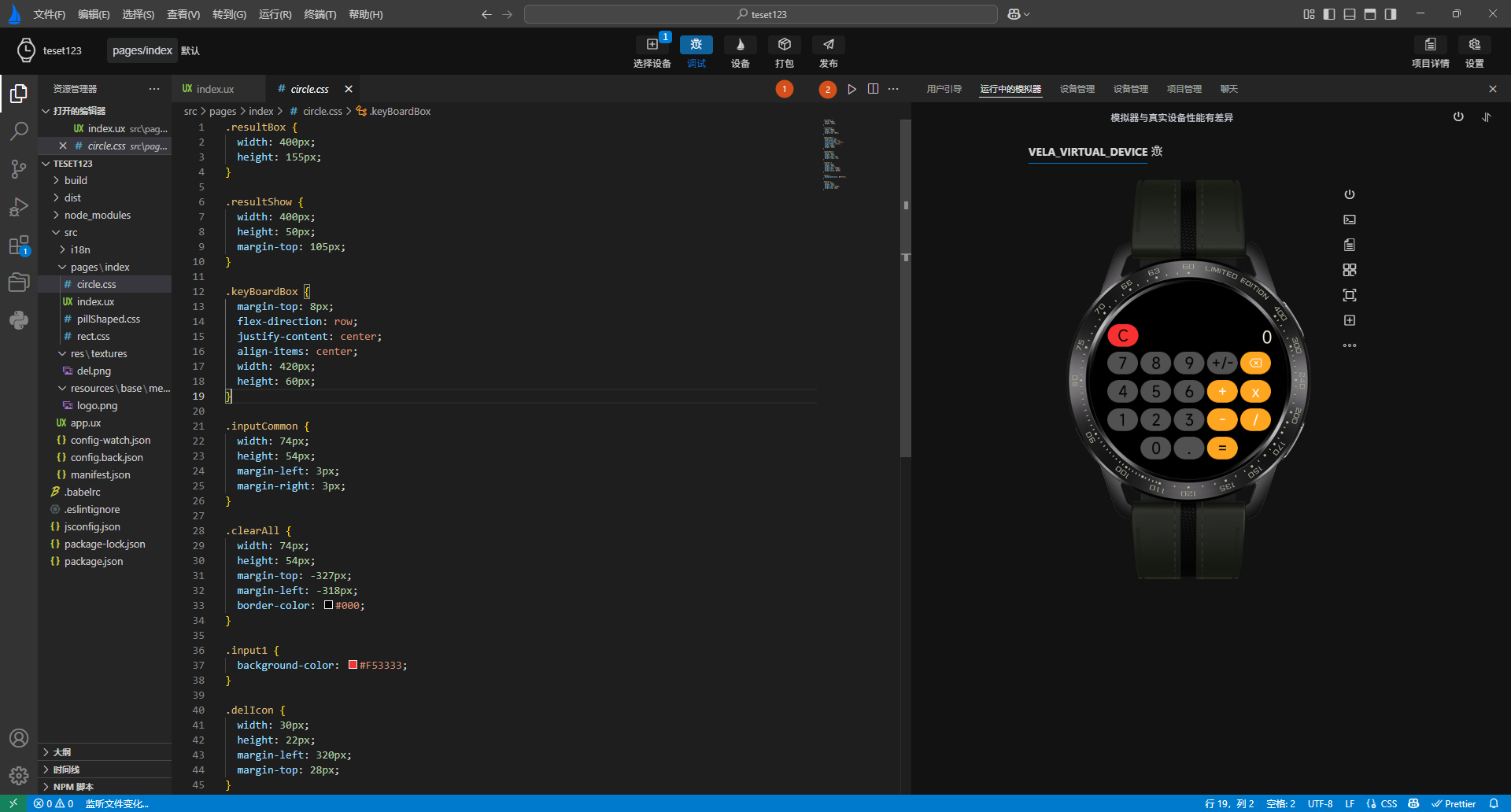Open the 终端(T) terminal menu
This screenshot has width=1511, height=812.
(x=320, y=14)
